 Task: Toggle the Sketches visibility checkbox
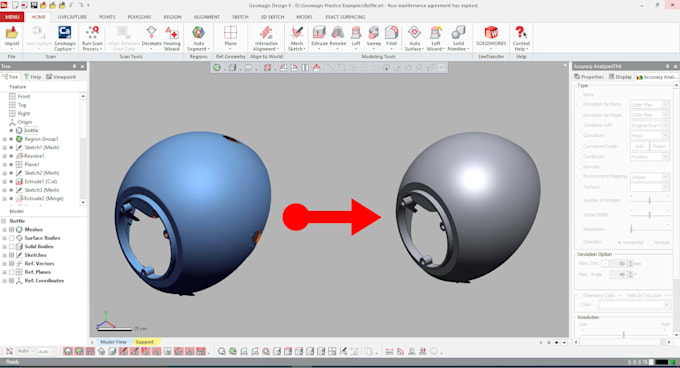tap(12, 255)
